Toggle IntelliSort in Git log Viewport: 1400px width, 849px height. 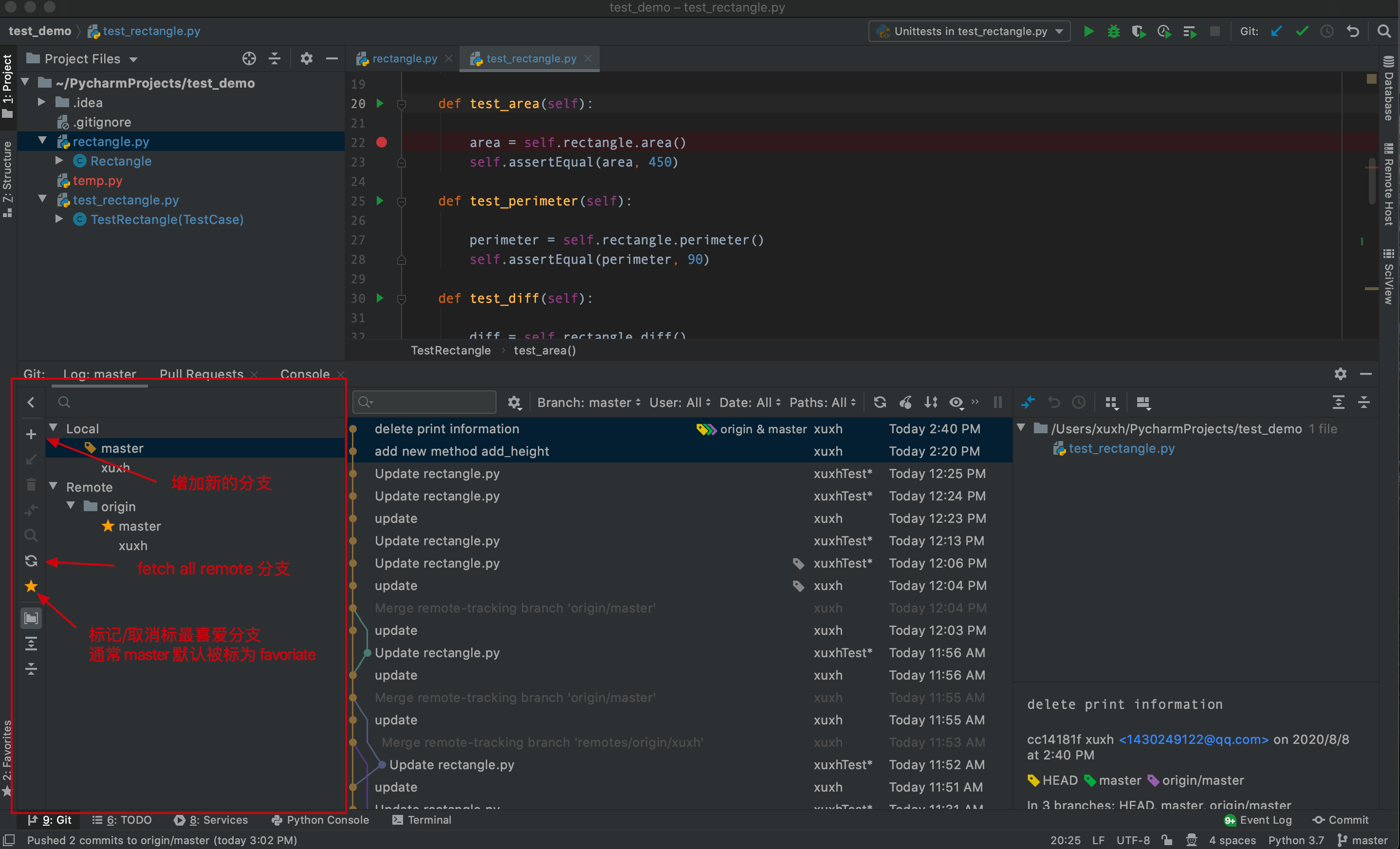931,402
